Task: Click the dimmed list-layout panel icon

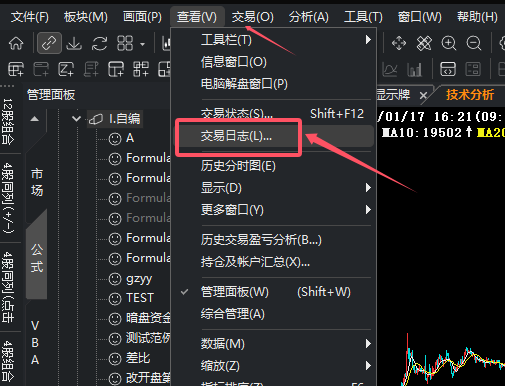Action: click(473, 69)
